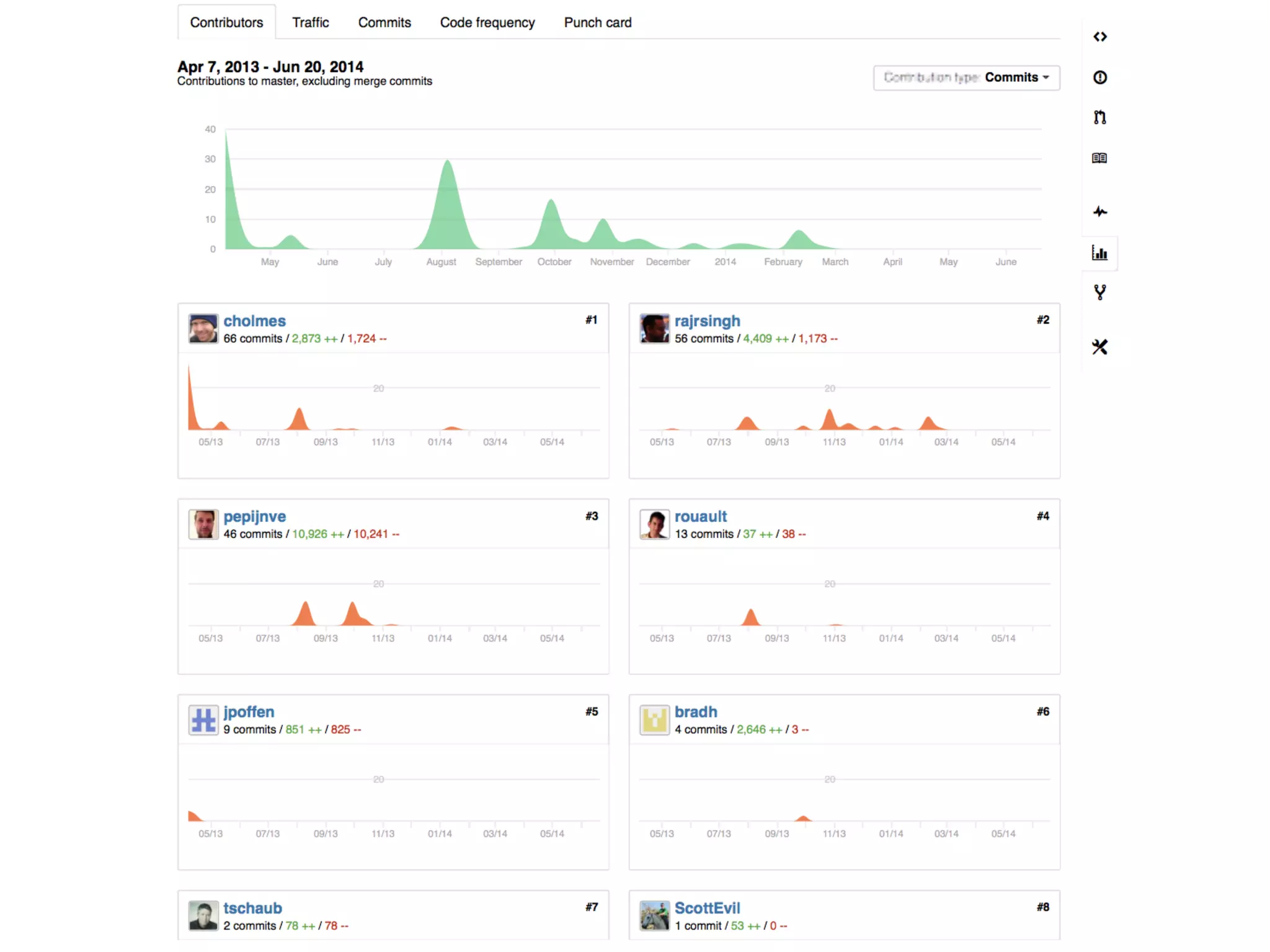Select the Graphs bar chart icon
Screen dimensions: 1270x952
(x=1099, y=253)
